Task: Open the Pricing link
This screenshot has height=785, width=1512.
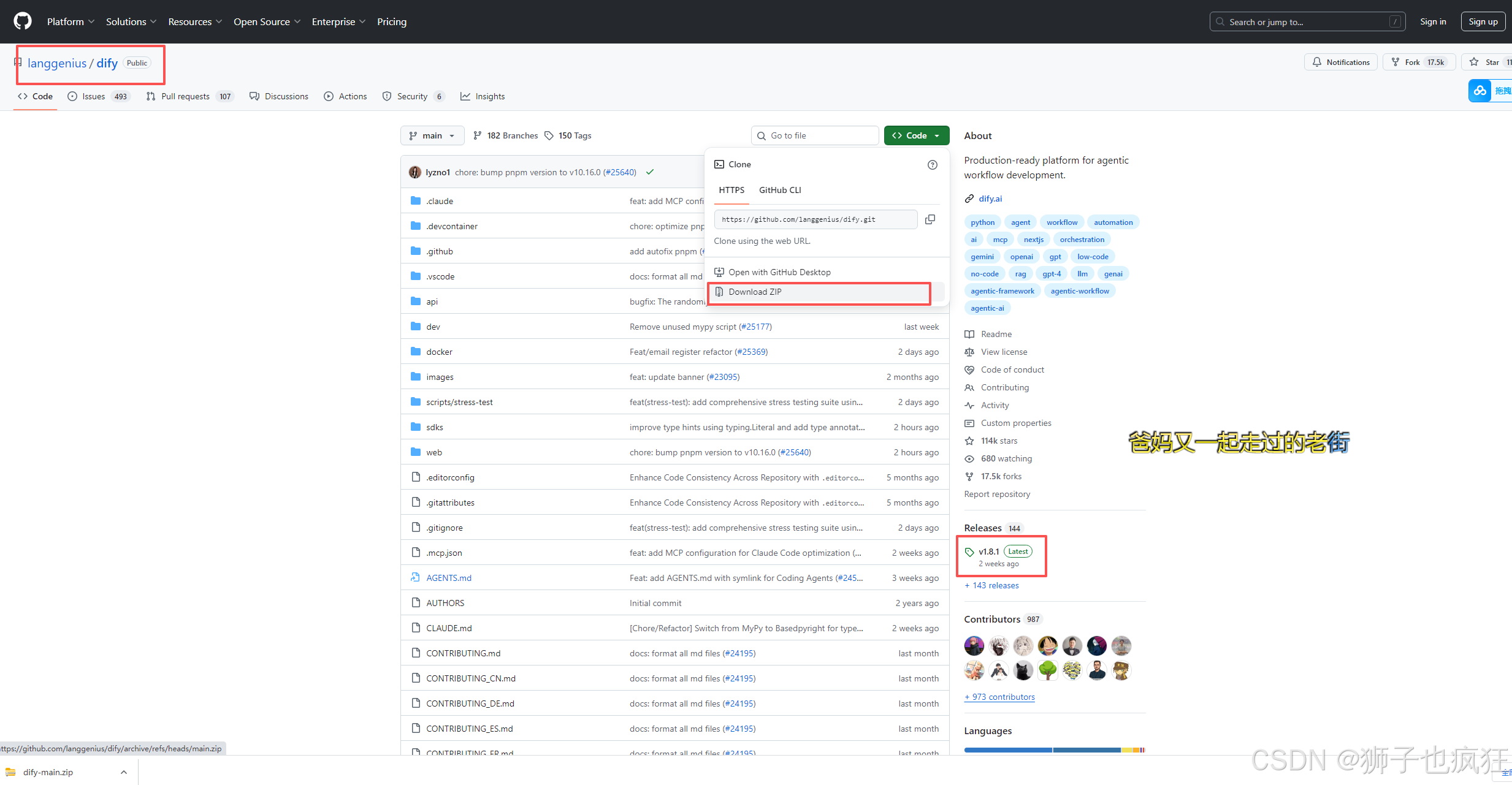Action: pos(392,21)
